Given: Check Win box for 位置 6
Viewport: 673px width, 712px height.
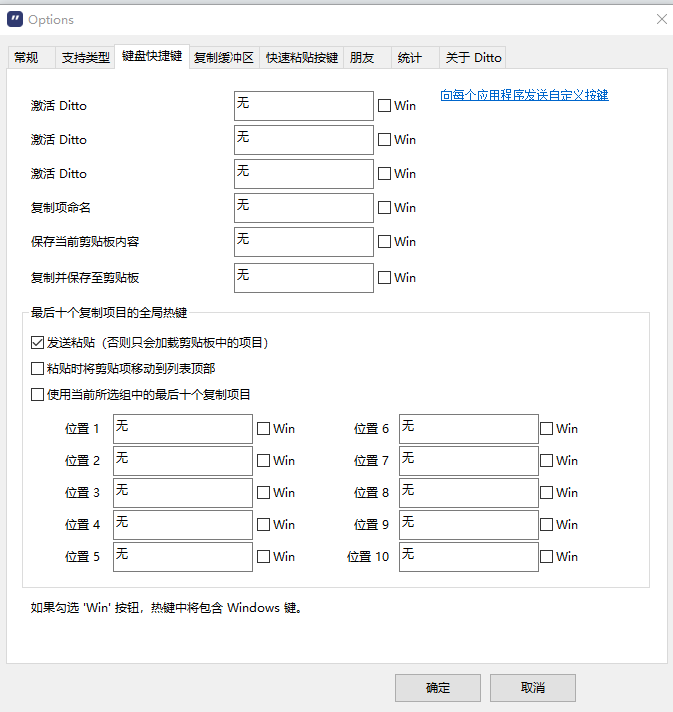Looking at the screenshot, I should (546, 429).
